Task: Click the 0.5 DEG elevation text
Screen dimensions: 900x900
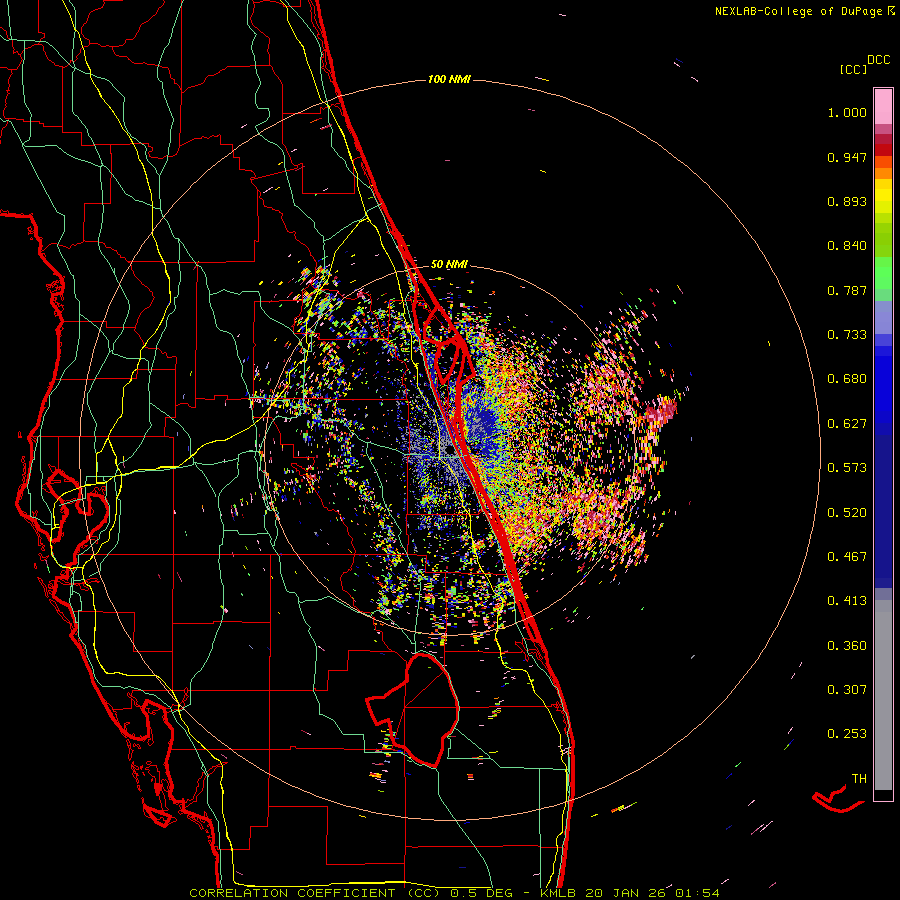Action: pos(481,893)
